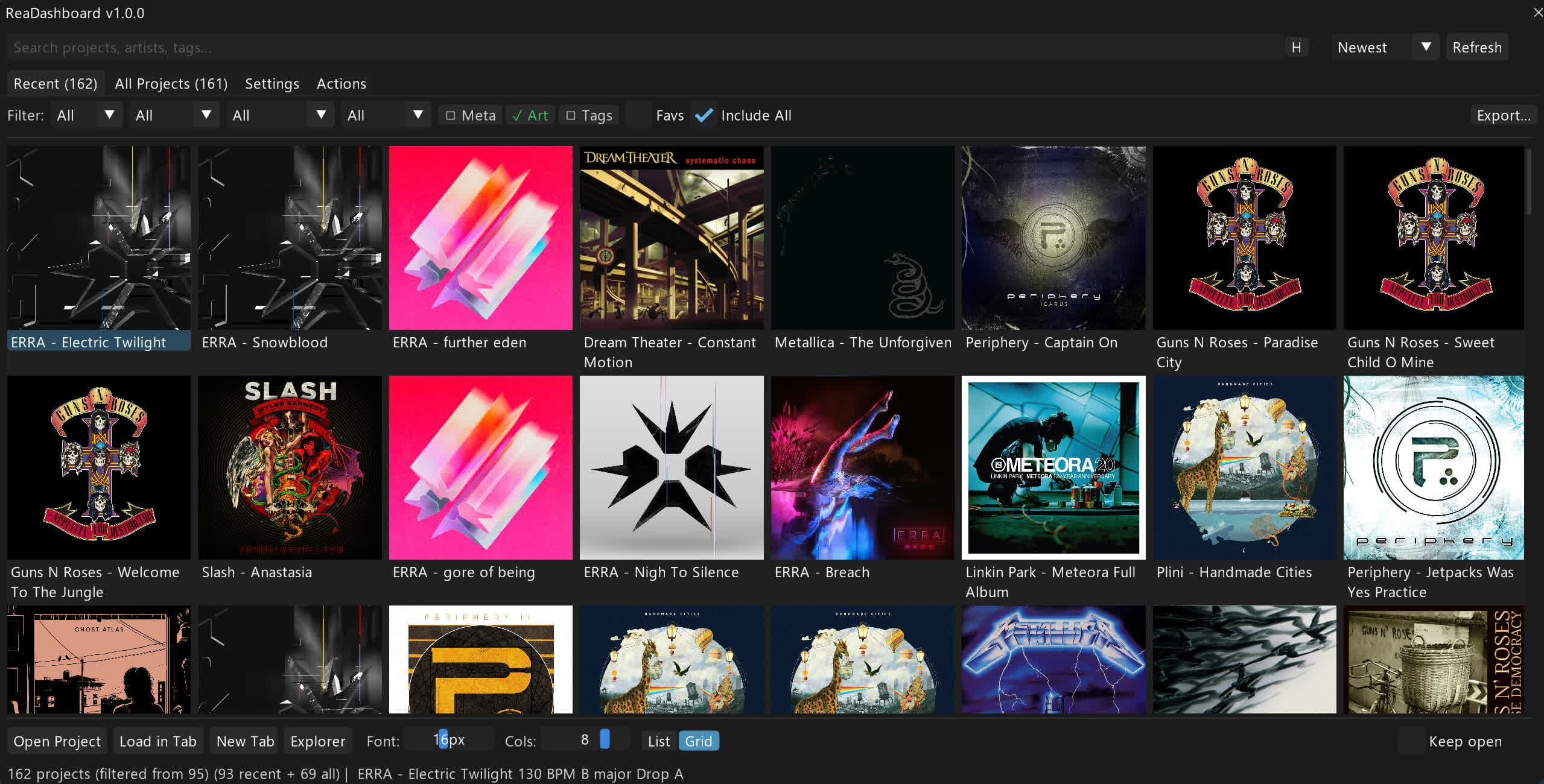Select the Periphery II yellow logo cover

pos(481,660)
